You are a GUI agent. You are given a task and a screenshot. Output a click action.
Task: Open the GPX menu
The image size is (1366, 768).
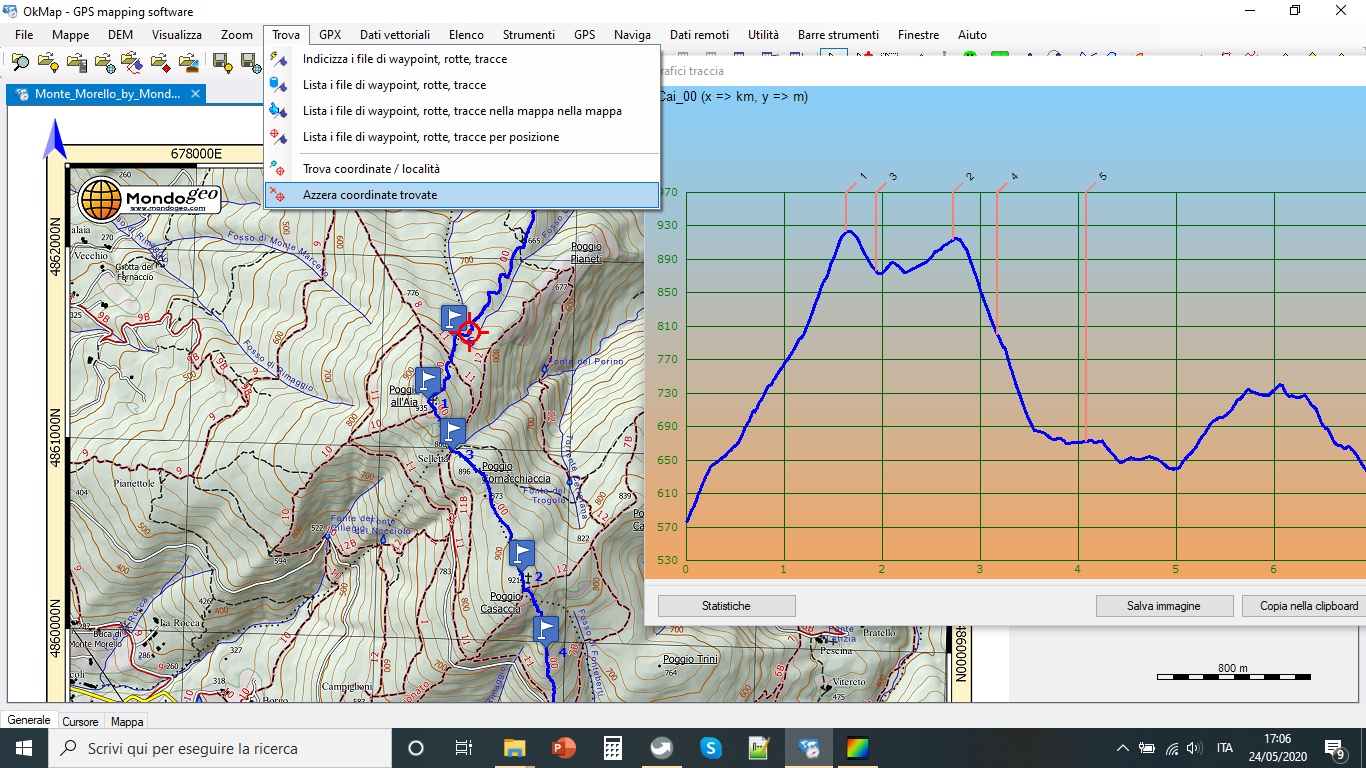click(x=330, y=35)
